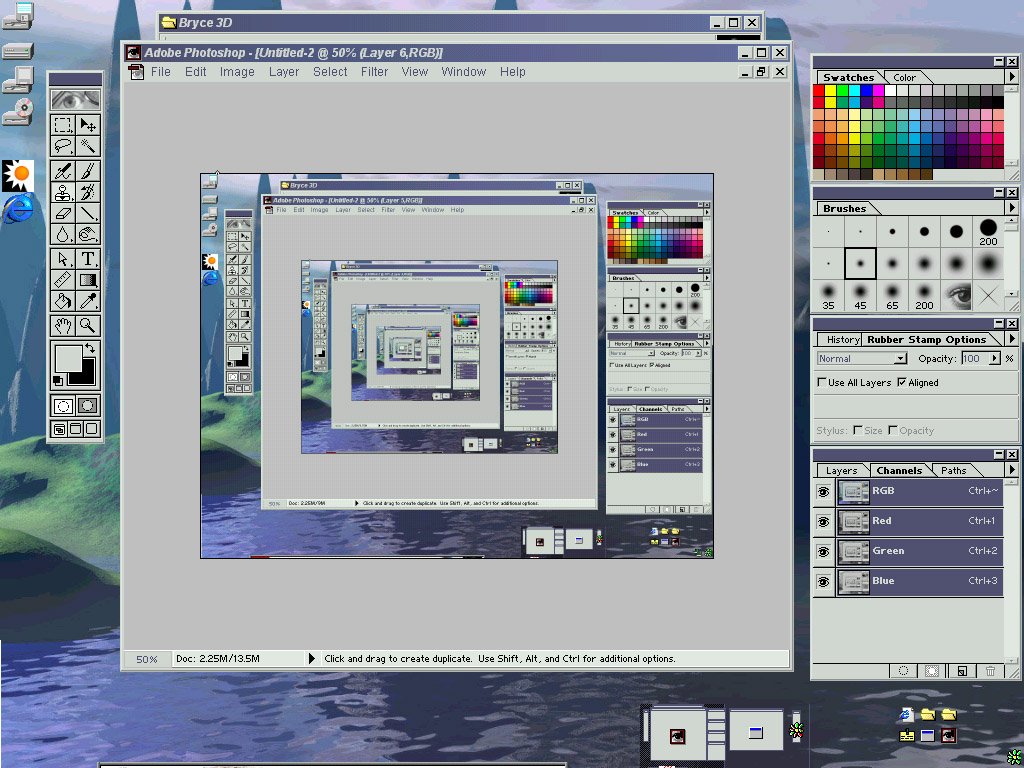
Task: Tick the Stylus Opacity checkbox
Action: coord(893,430)
